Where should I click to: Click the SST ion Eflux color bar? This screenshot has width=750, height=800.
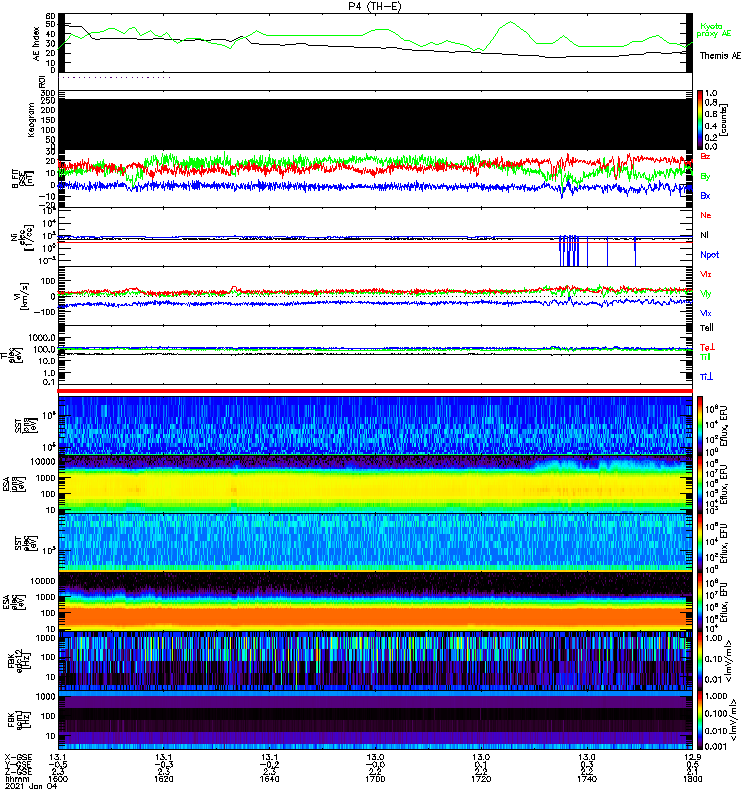coord(700,424)
